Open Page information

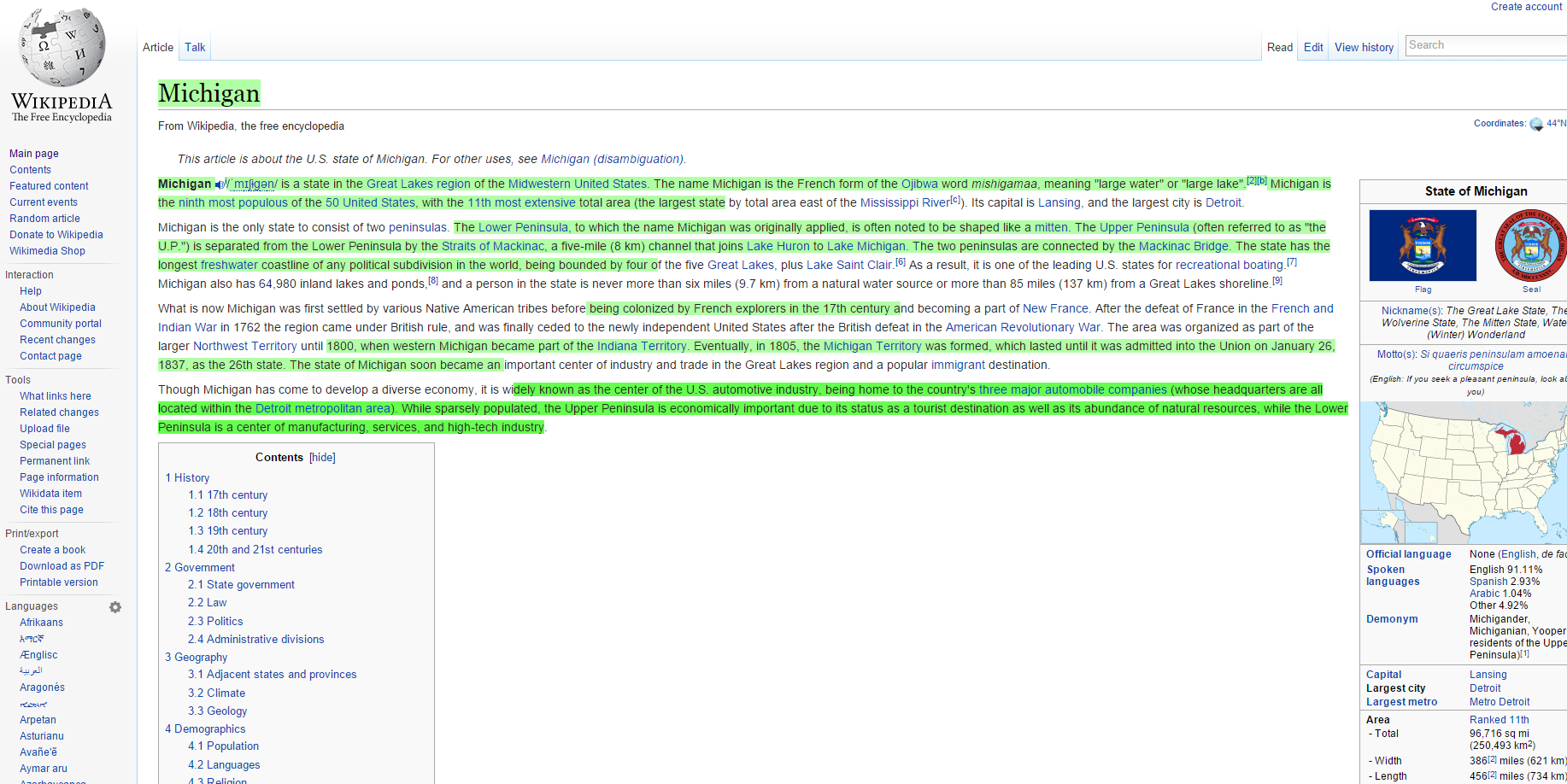(59, 477)
